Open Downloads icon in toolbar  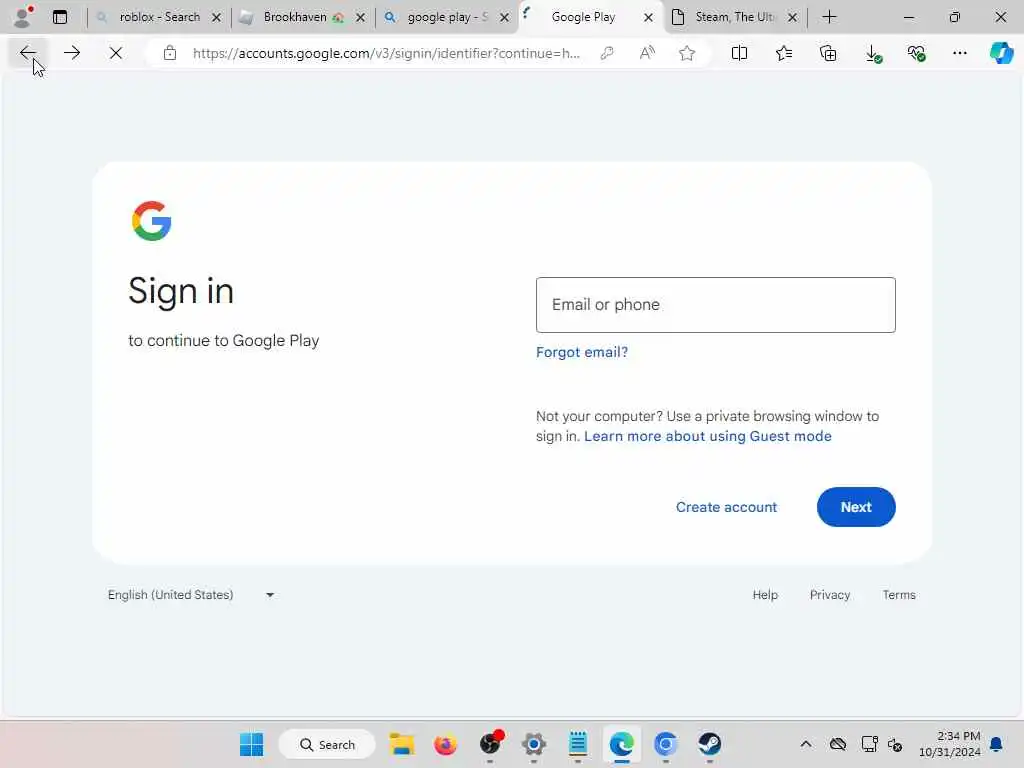click(x=873, y=54)
